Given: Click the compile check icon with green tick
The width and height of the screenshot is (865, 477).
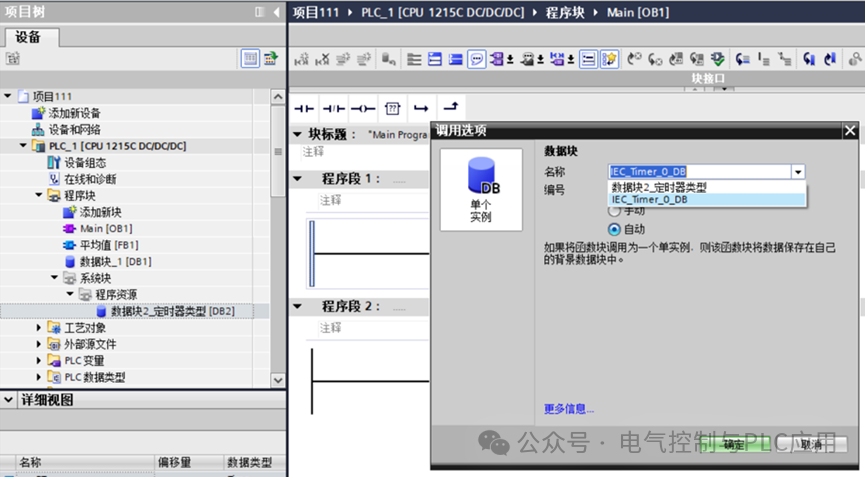Looking at the screenshot, I should 718,59.
